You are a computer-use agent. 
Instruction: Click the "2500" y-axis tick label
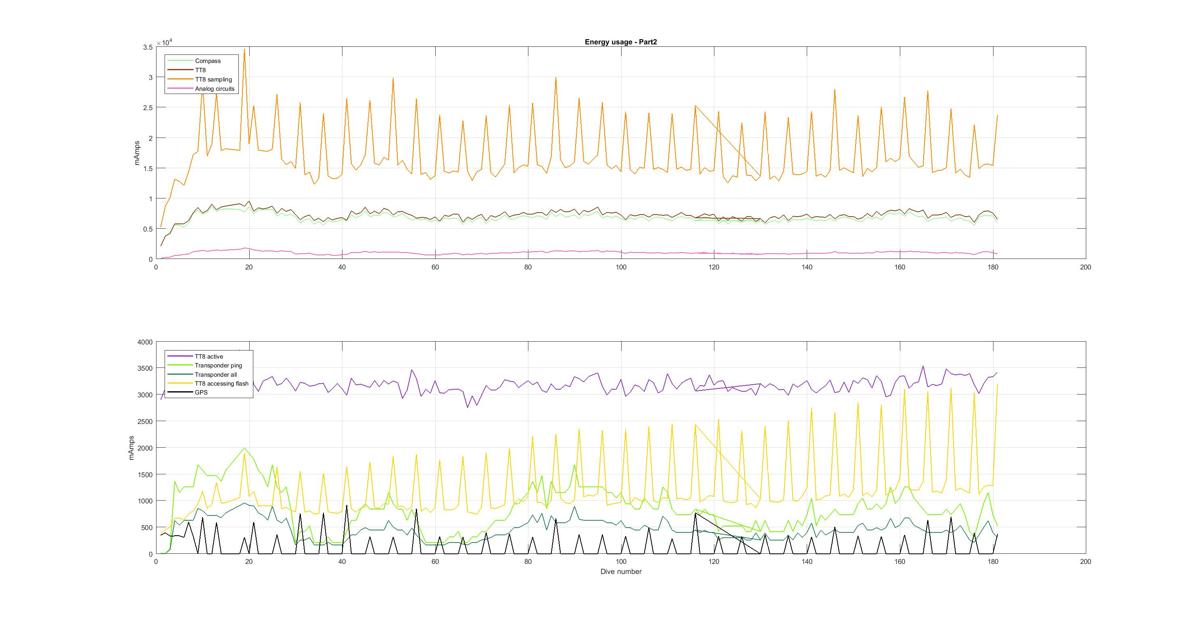pos(143,421)
